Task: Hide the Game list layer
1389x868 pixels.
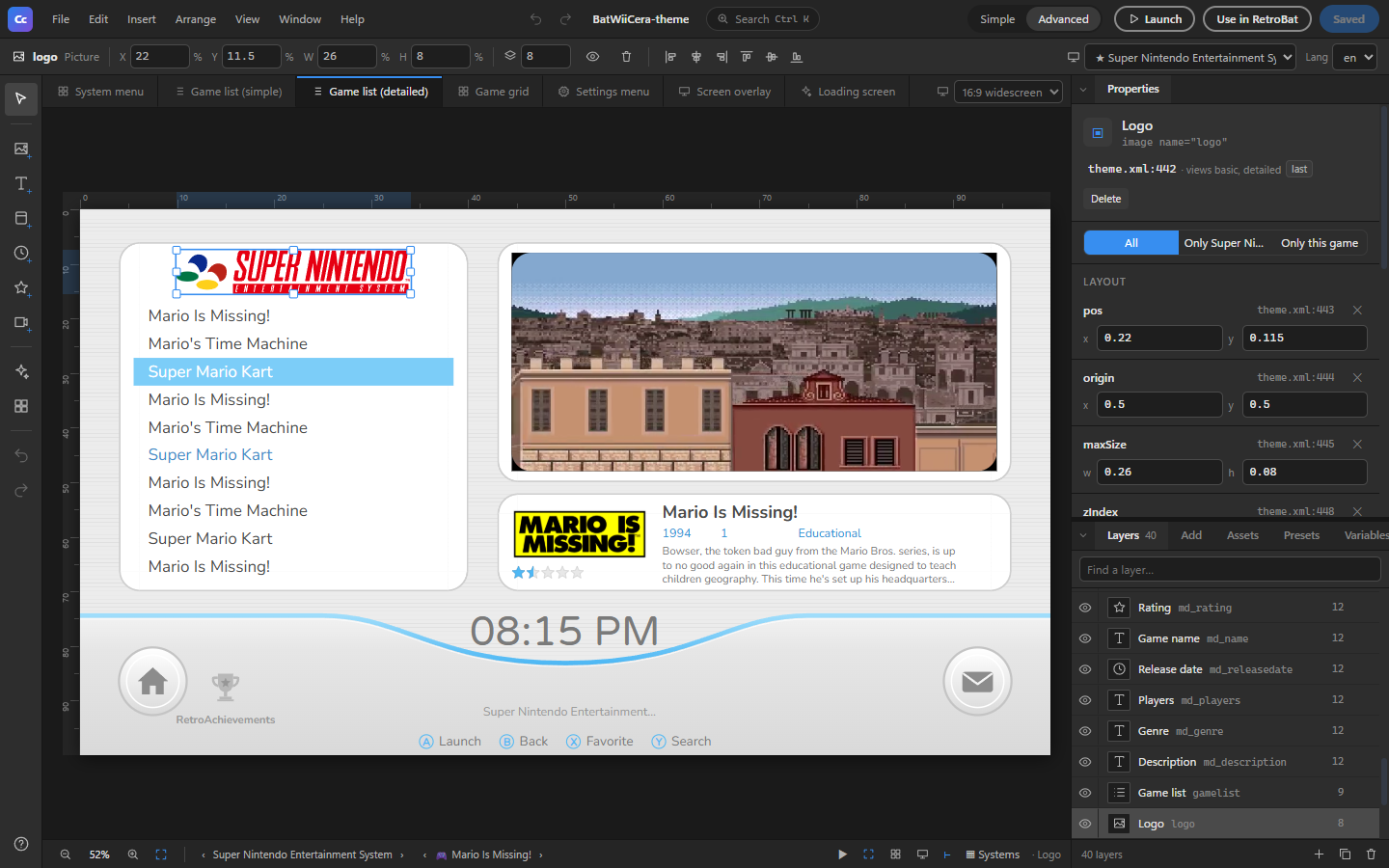Action: point(1085,793)
